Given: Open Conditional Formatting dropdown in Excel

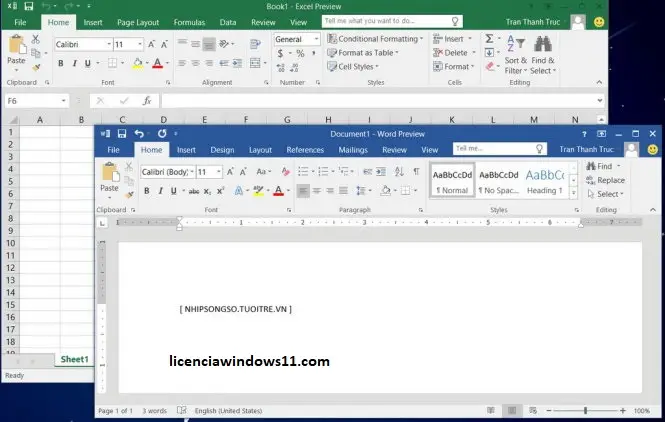Looking at the screenshot, I should (x=375, y=39).
